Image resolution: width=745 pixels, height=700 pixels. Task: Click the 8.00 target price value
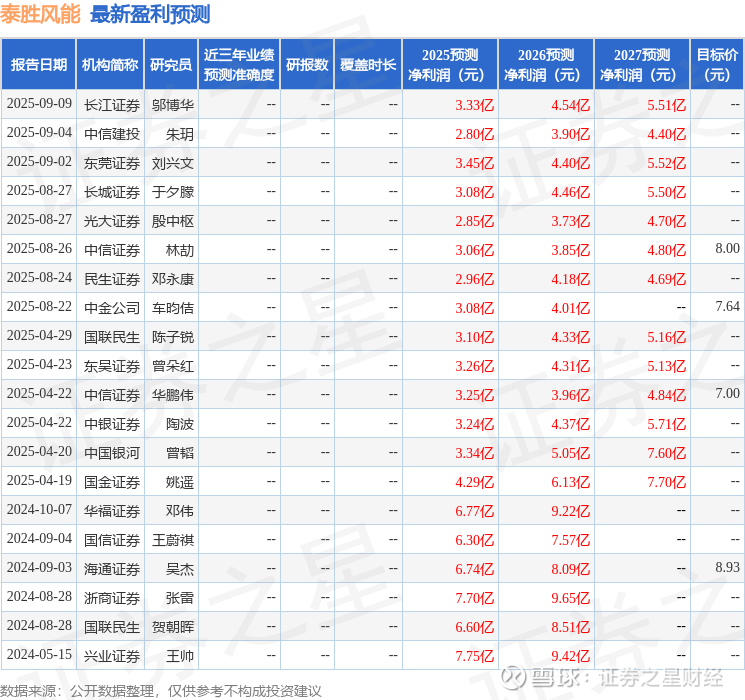coord(727,248)
